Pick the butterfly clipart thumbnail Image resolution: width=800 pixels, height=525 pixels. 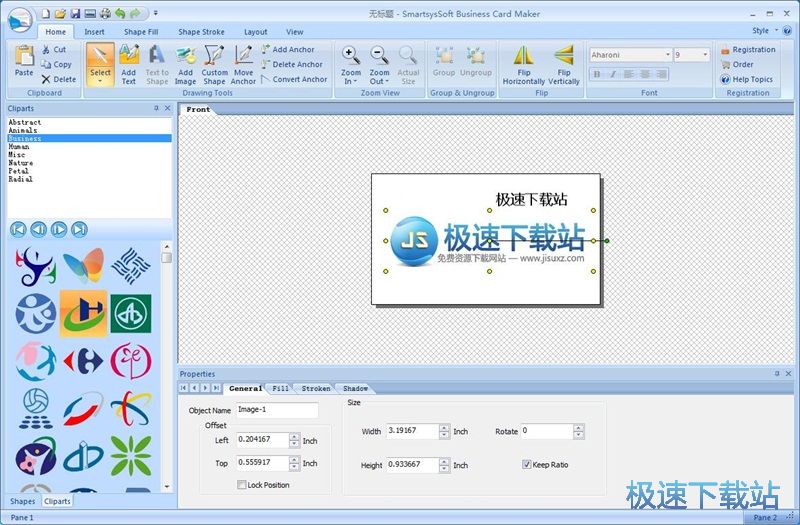click(x=84, y=265)
